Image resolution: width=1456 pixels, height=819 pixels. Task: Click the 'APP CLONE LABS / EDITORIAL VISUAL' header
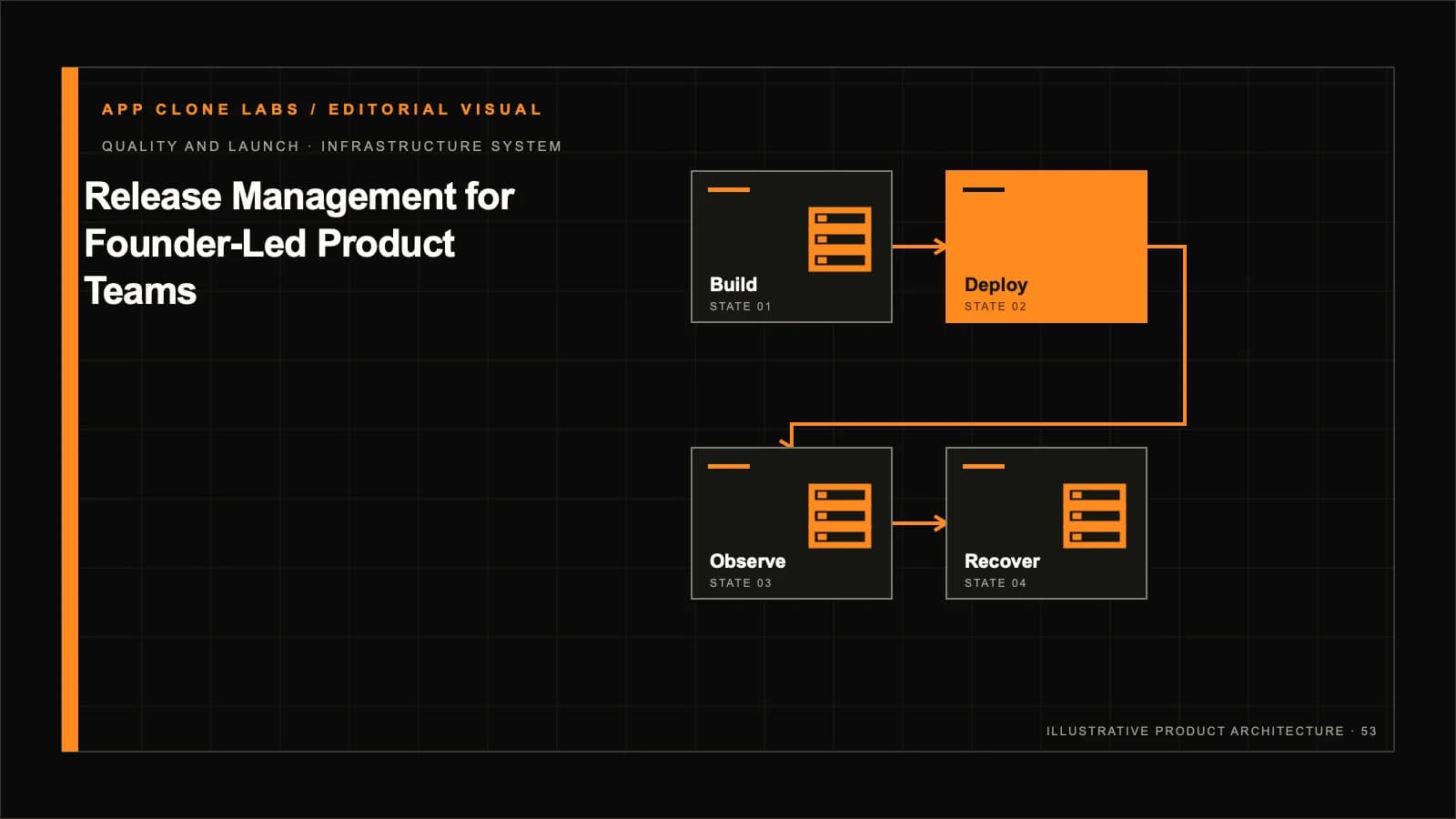point(322,109)
